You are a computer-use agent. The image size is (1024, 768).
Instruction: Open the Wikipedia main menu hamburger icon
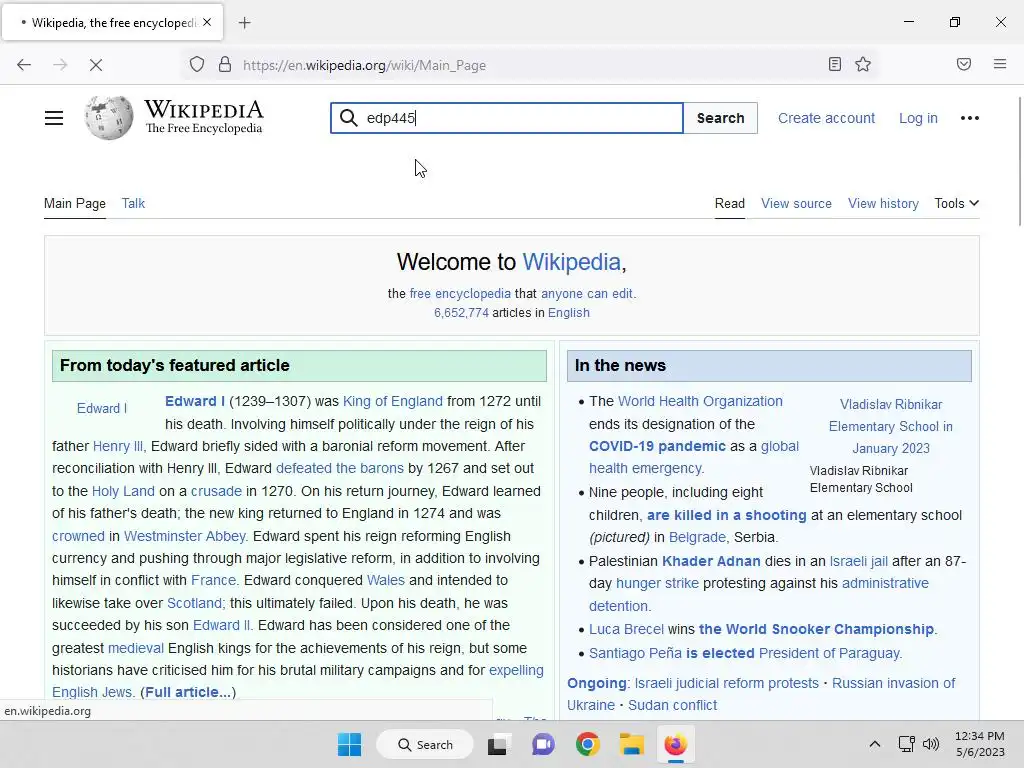click(x=54, y=118)
